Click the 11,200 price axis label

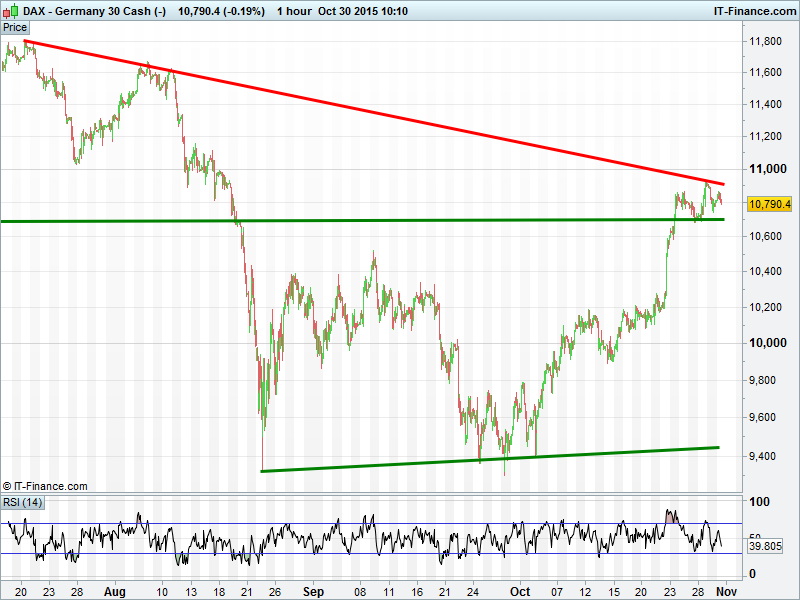(765, 136)
